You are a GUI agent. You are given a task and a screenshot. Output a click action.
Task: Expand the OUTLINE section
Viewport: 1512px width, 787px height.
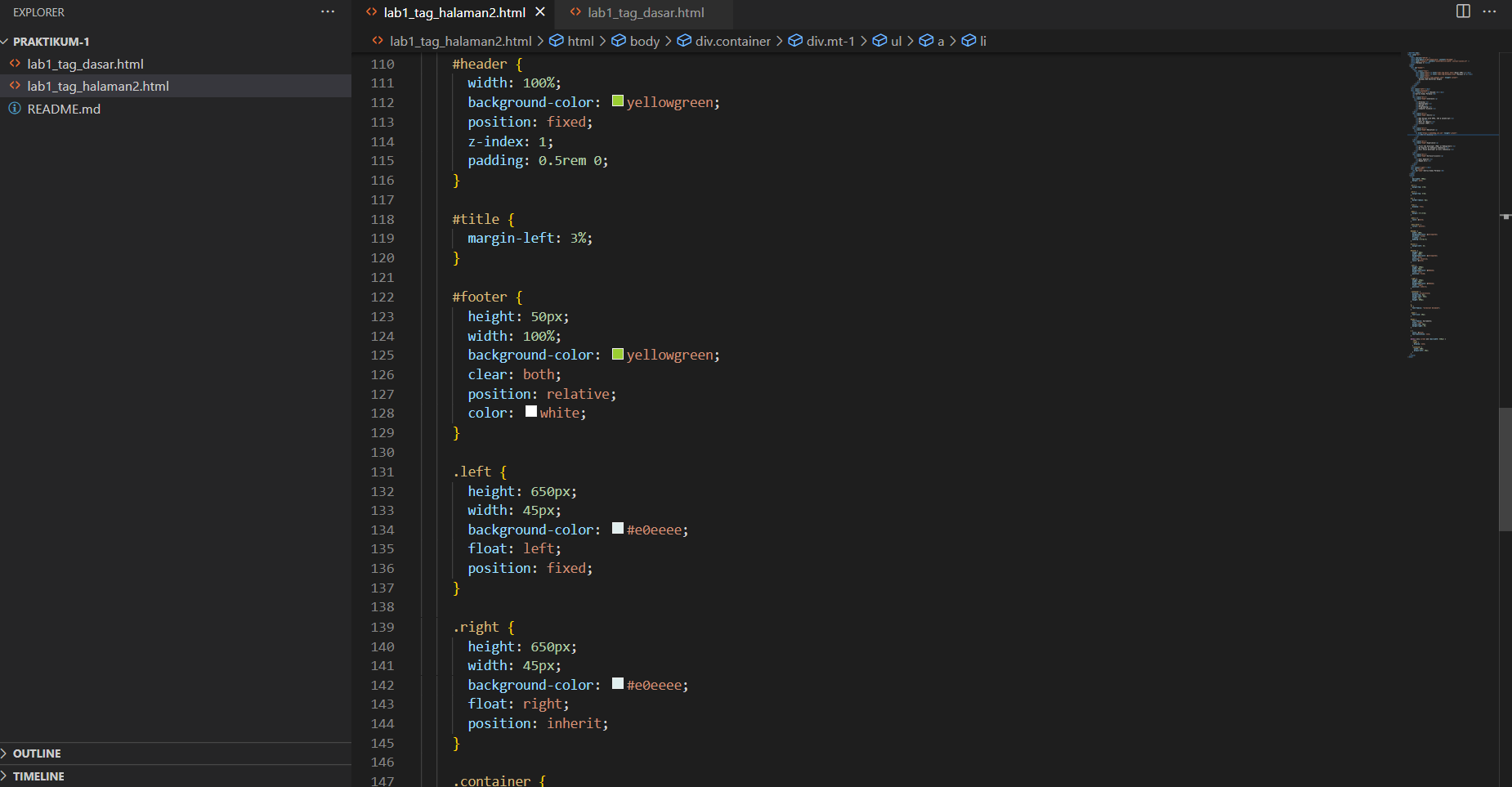(39, 753)
